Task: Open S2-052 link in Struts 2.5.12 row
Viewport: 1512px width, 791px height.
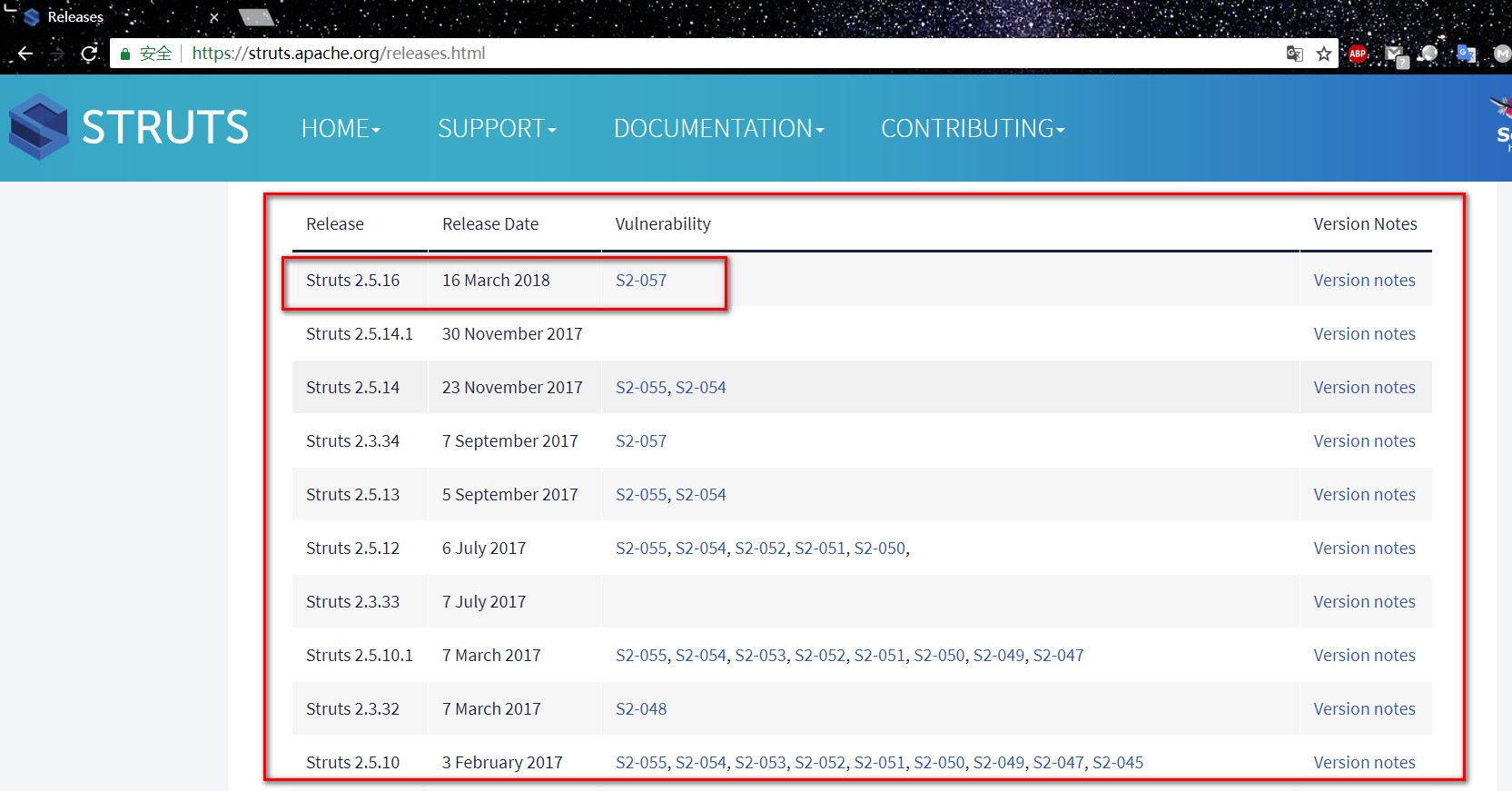Action: 760,549
